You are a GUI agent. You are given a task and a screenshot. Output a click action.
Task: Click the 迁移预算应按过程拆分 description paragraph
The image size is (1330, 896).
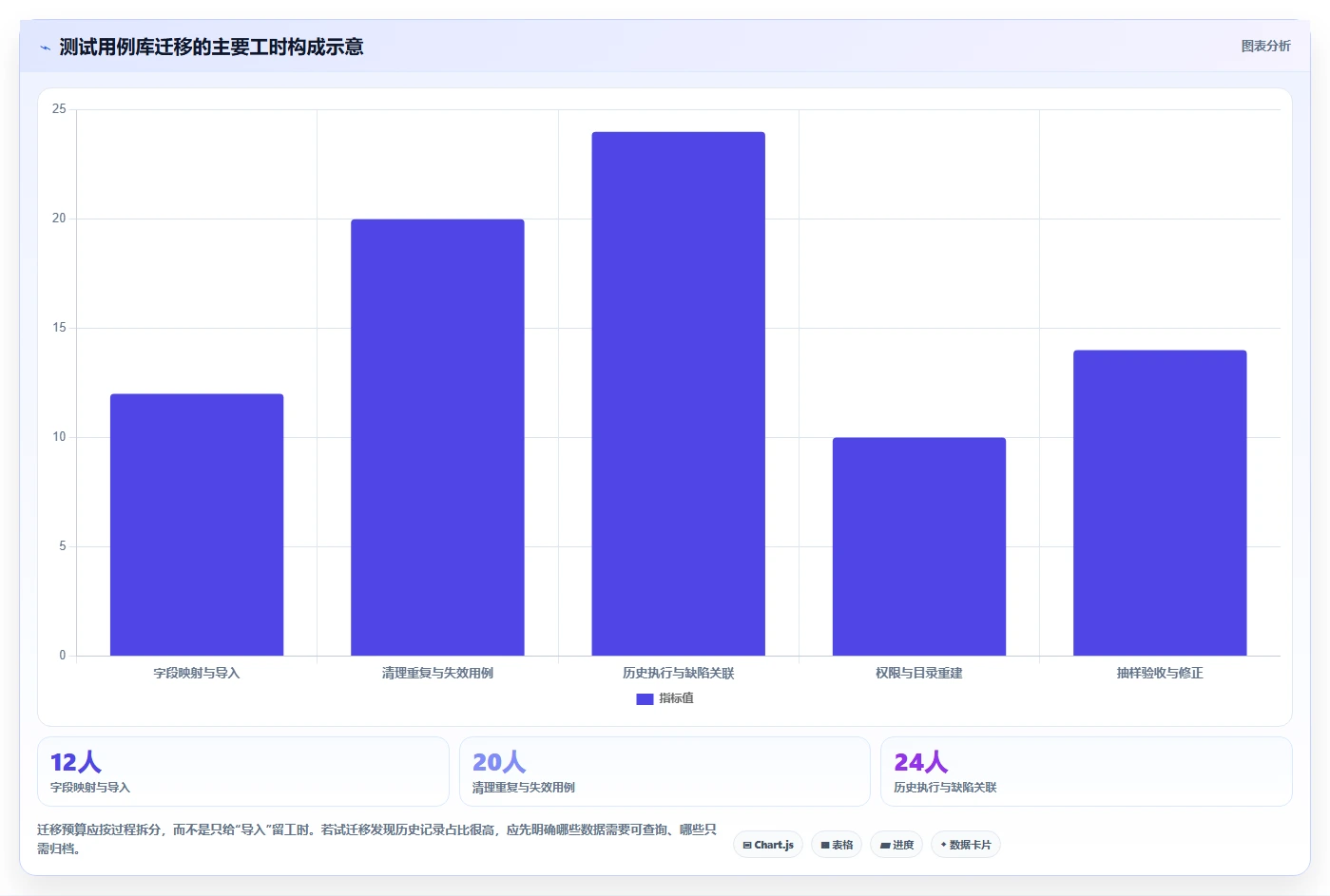[377, 839]
